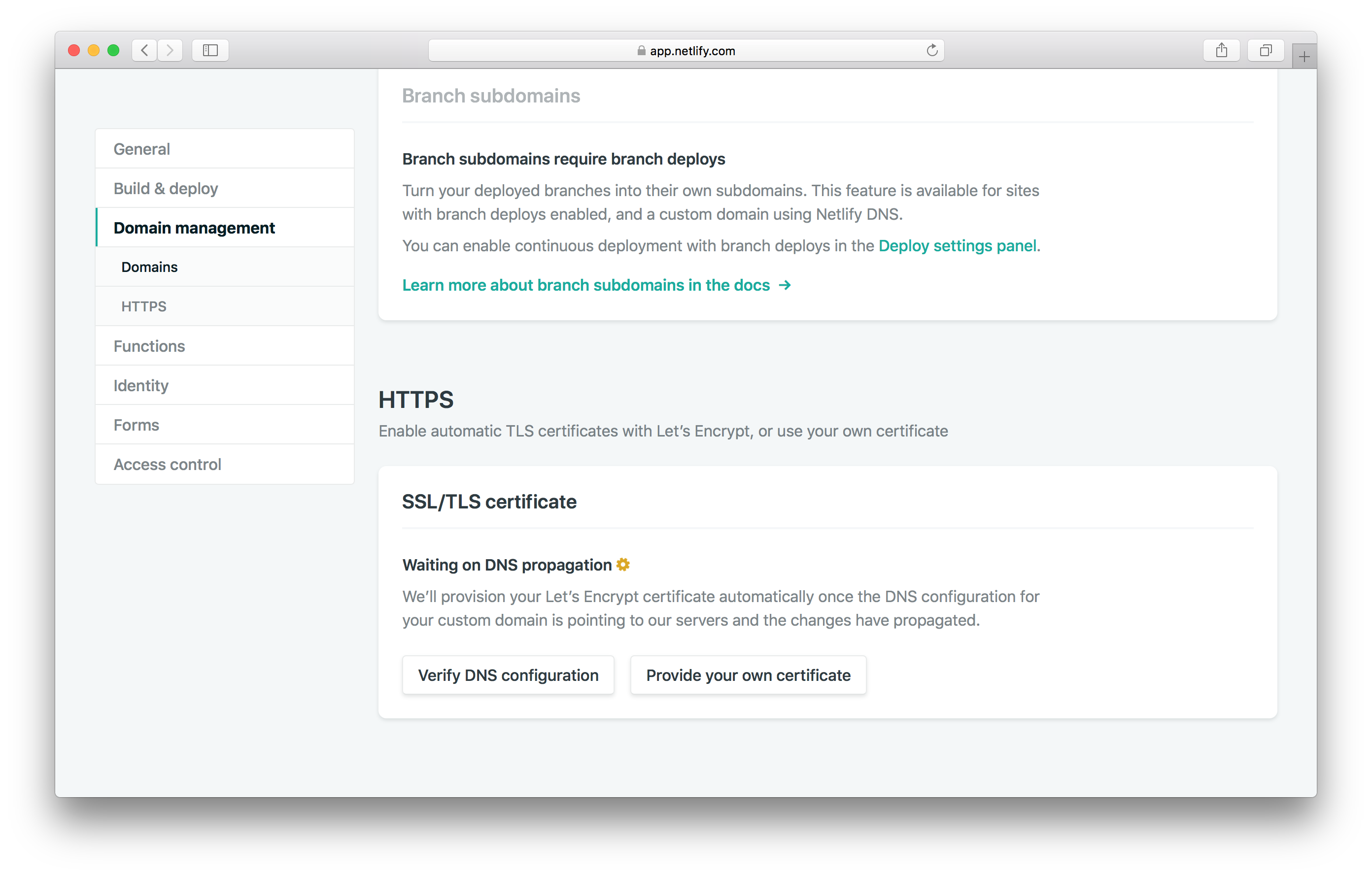This screenshot has width=1372, height=876.
Task: Click the DNS propagation gear status icon
Action: tap(623, 565)
